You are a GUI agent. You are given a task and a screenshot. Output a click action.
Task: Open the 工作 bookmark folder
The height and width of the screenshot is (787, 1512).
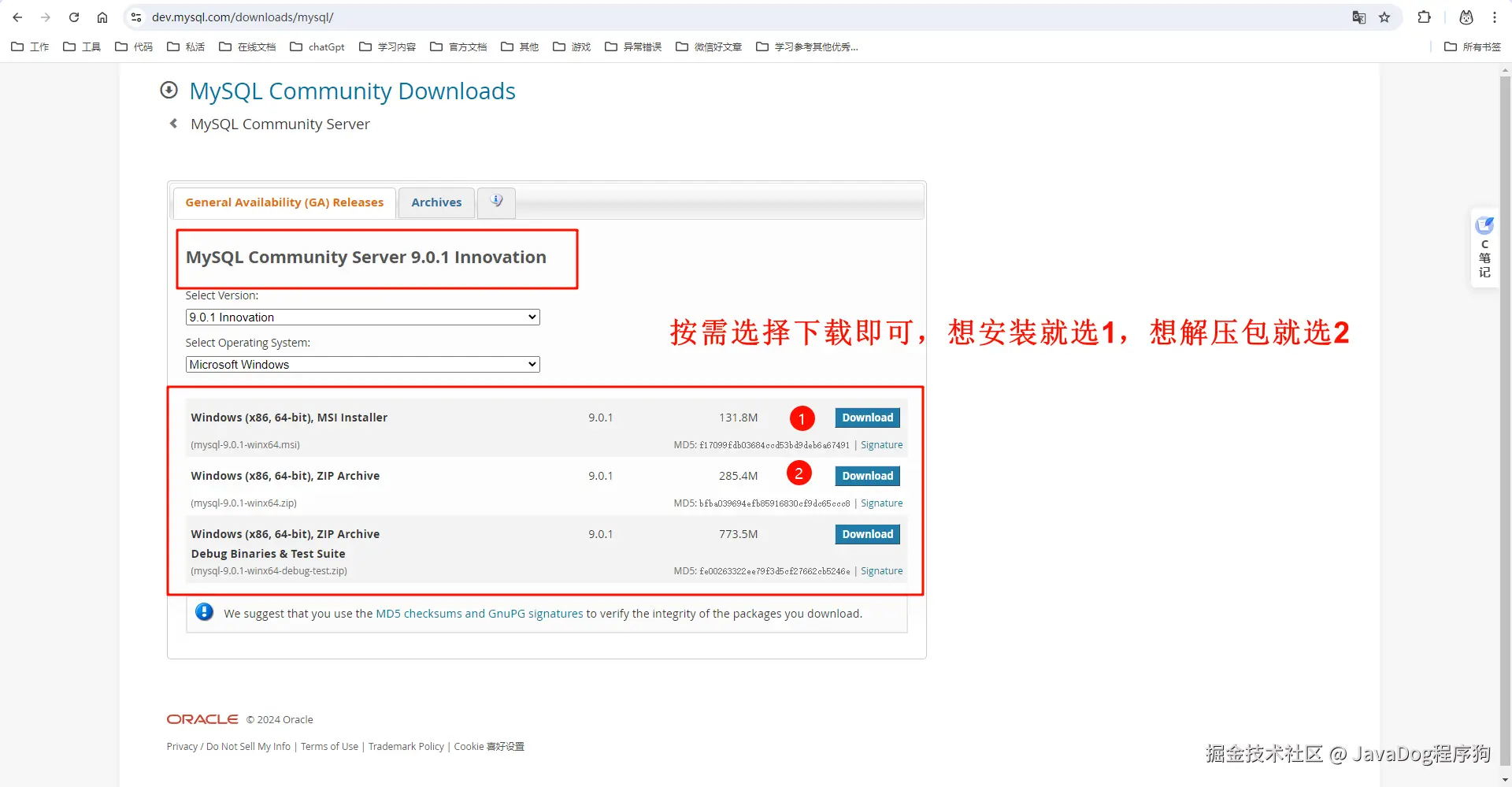(x=30, y=47)
